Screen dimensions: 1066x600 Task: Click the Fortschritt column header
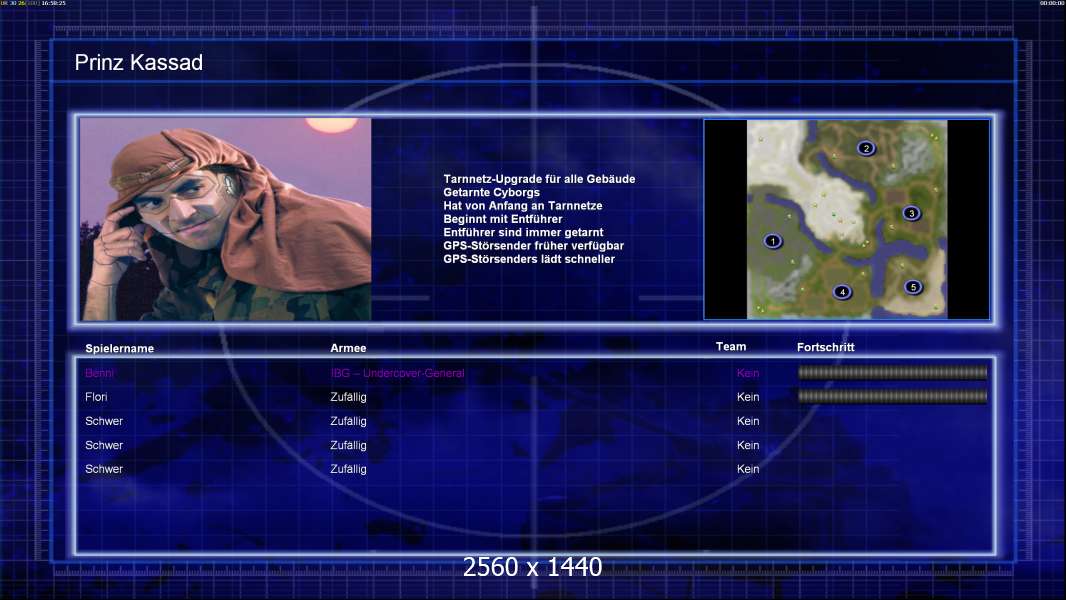pos(825,347)
